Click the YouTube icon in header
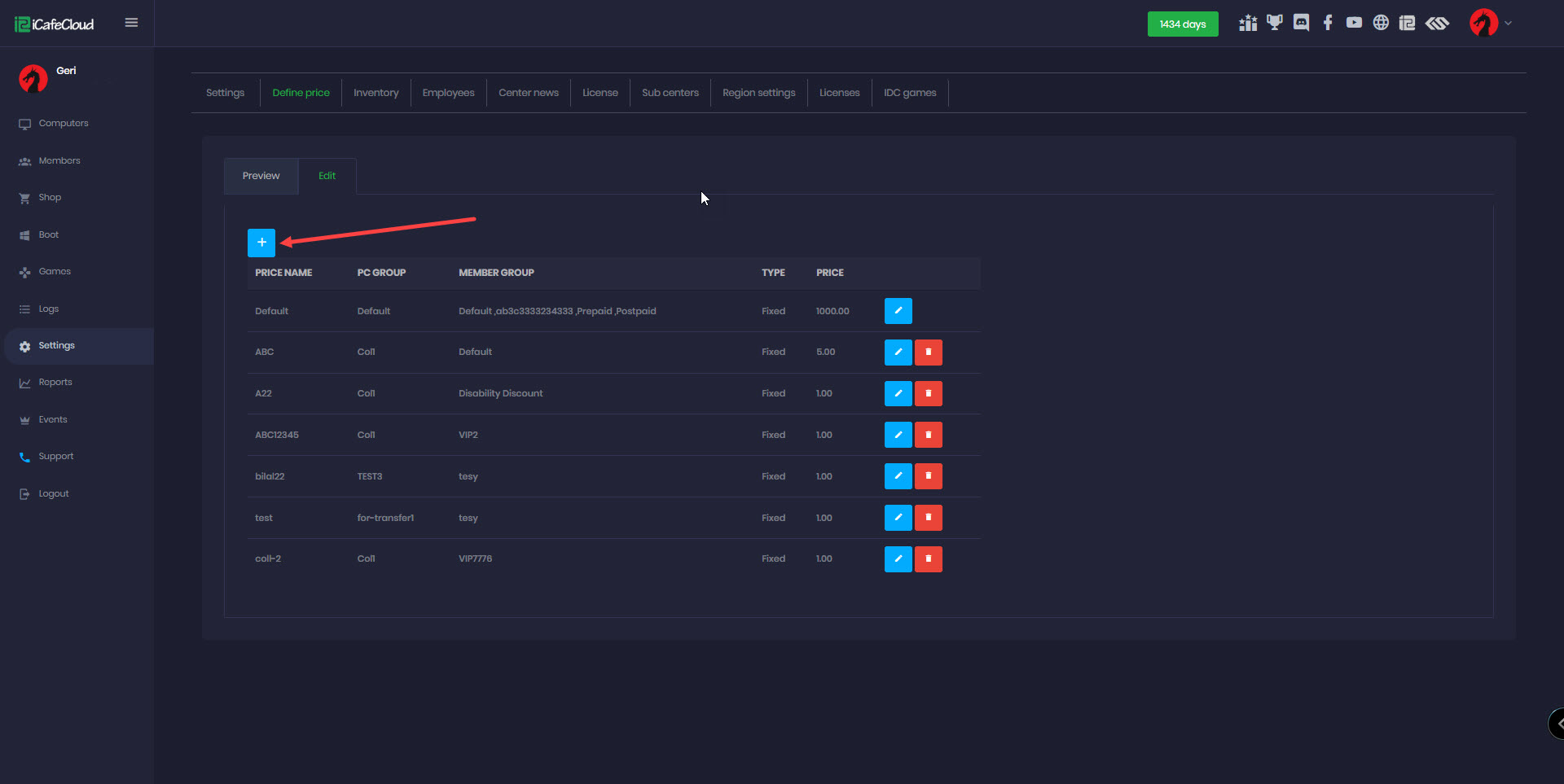Screen dimensions: 1564x784 [1354, 23]
